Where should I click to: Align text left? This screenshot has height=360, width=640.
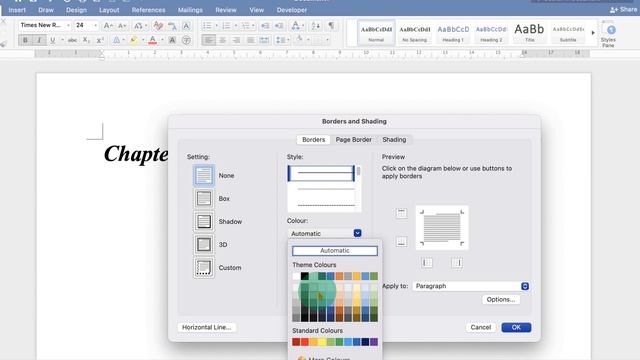[x=209, y=40]
